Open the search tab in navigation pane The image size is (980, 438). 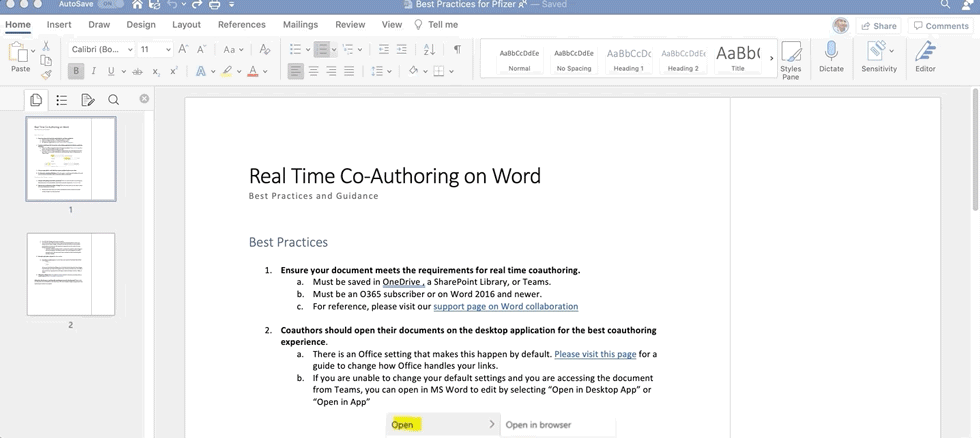113,99
